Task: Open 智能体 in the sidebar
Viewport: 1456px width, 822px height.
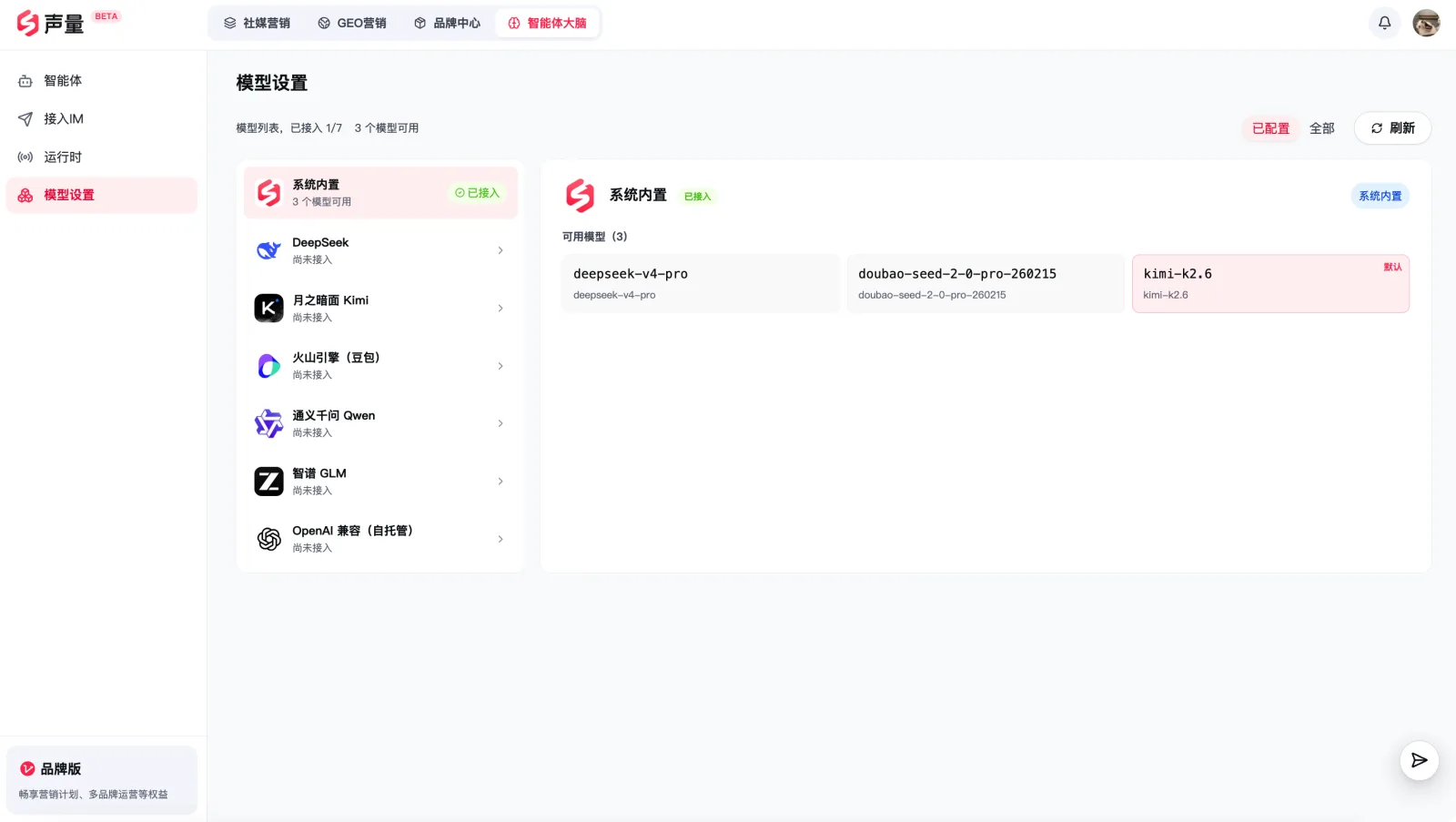Action: pyautogui.click(x=101, y=81)
